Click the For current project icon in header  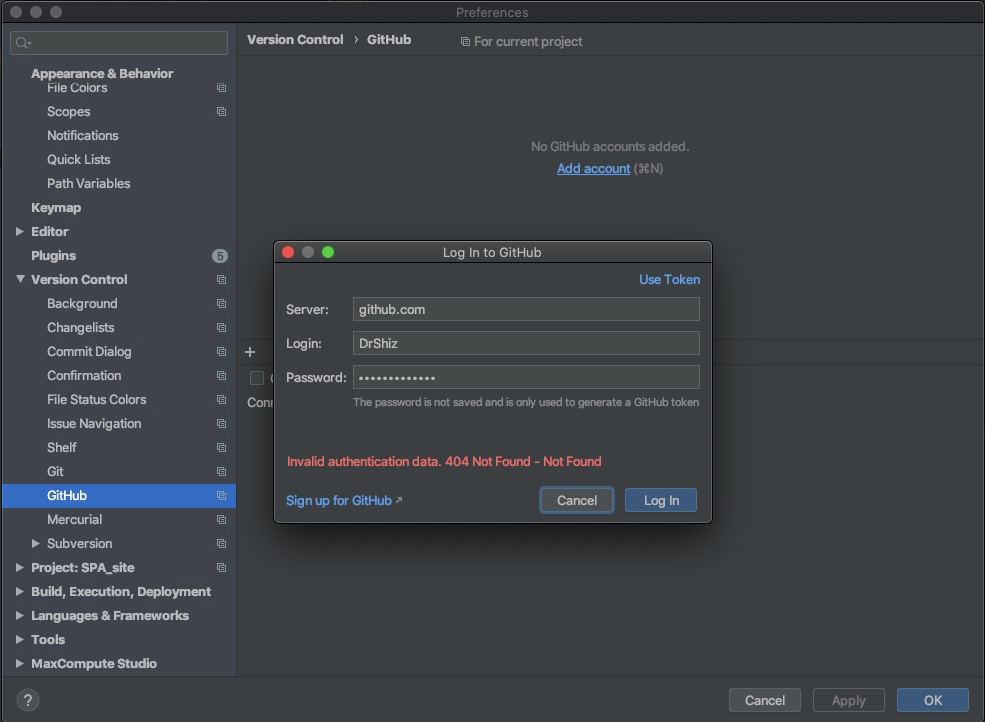[465, 41]
